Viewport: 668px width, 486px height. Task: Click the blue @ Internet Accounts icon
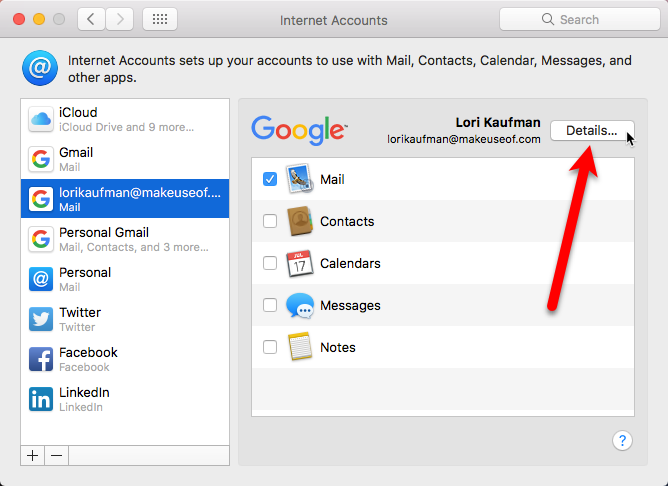[40, 68]
